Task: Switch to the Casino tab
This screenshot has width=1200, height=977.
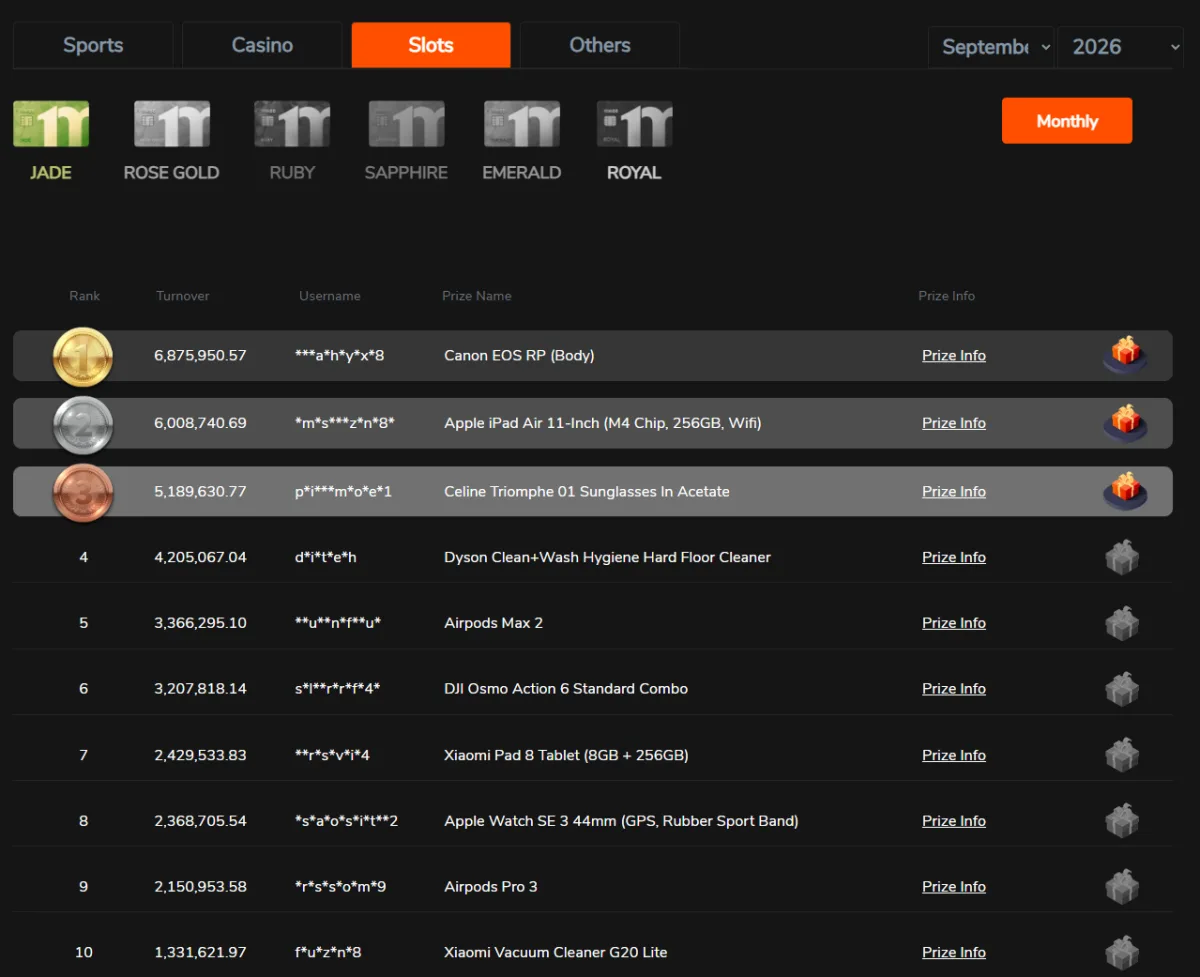Action: coord(262,45)
